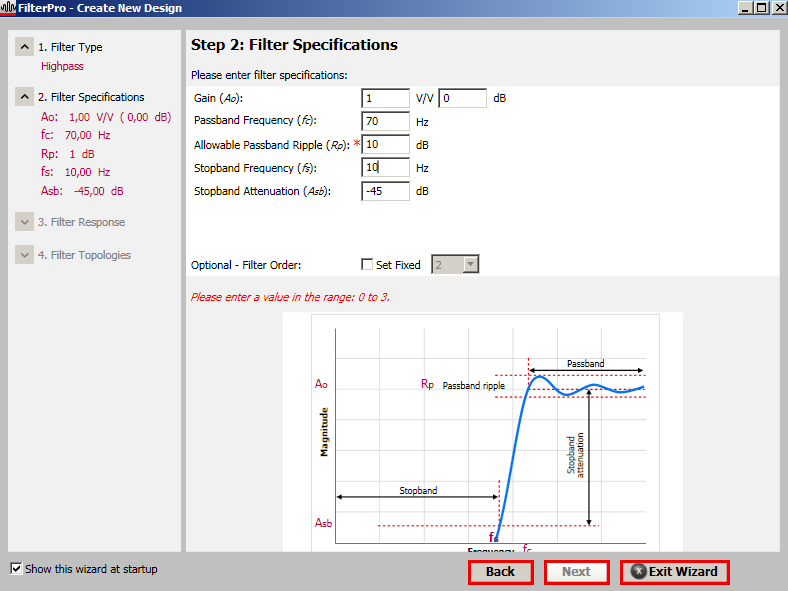Image resolution: width=788 pixels, height=591 pixels.
Task: Click the FilterPro app icon in title bar
Action: pyautogui.click(x=8, y=8)
